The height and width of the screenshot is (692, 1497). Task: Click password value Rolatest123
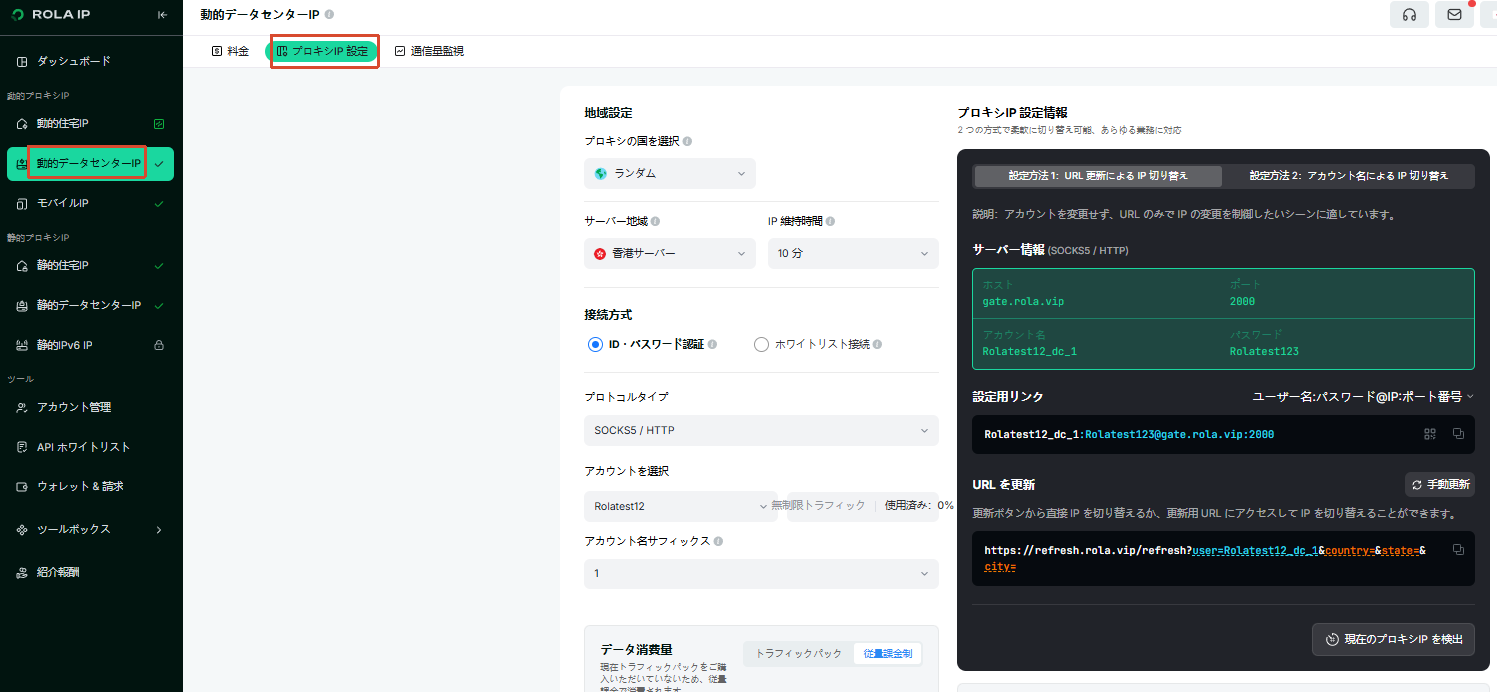coord(1264,351)
